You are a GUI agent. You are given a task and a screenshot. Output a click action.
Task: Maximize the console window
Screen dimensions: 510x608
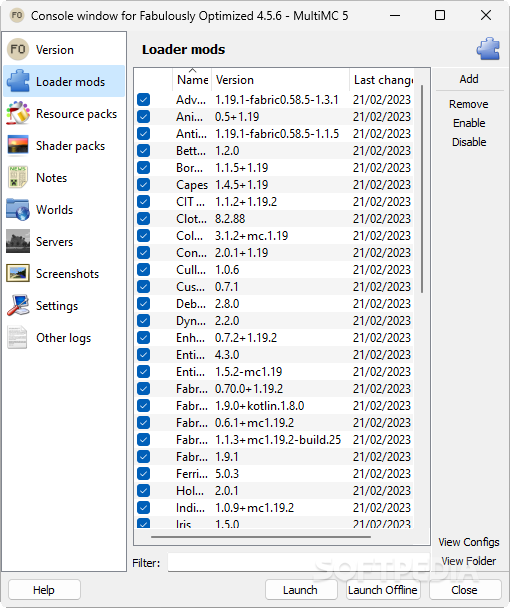(440, 16)
